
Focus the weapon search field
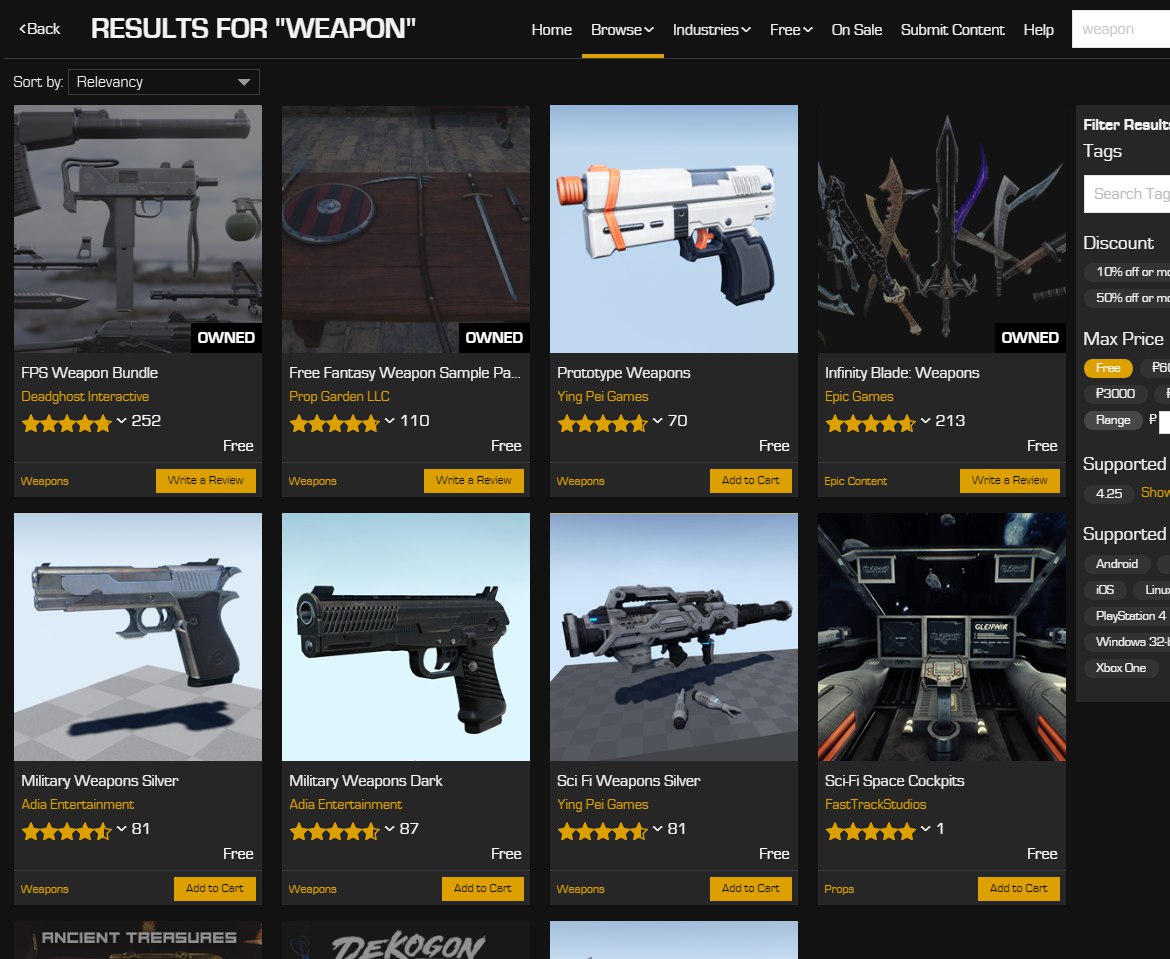(x=1120, y=29)
